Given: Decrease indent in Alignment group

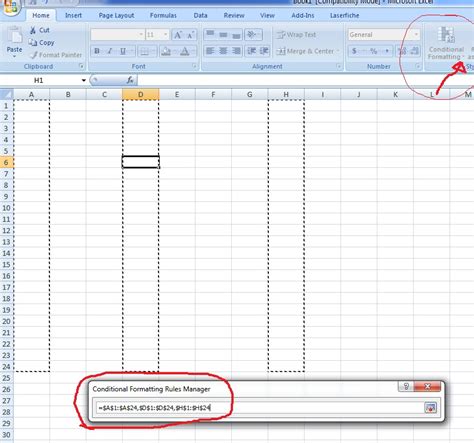Looking at the screenshot, I should click(x=252, y=51).
